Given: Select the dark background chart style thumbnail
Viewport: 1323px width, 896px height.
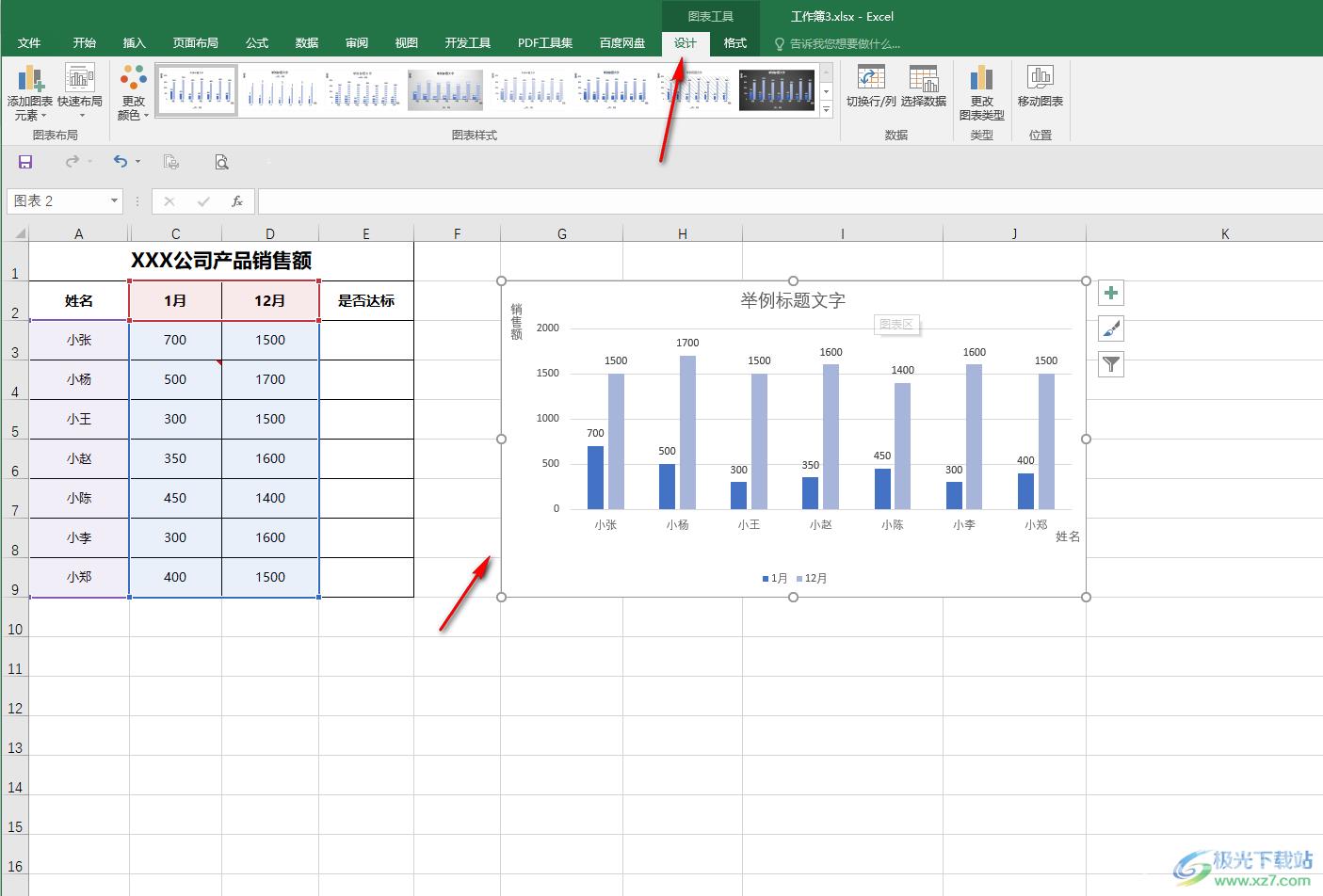Looking at the screenshot, I should 777,89.
